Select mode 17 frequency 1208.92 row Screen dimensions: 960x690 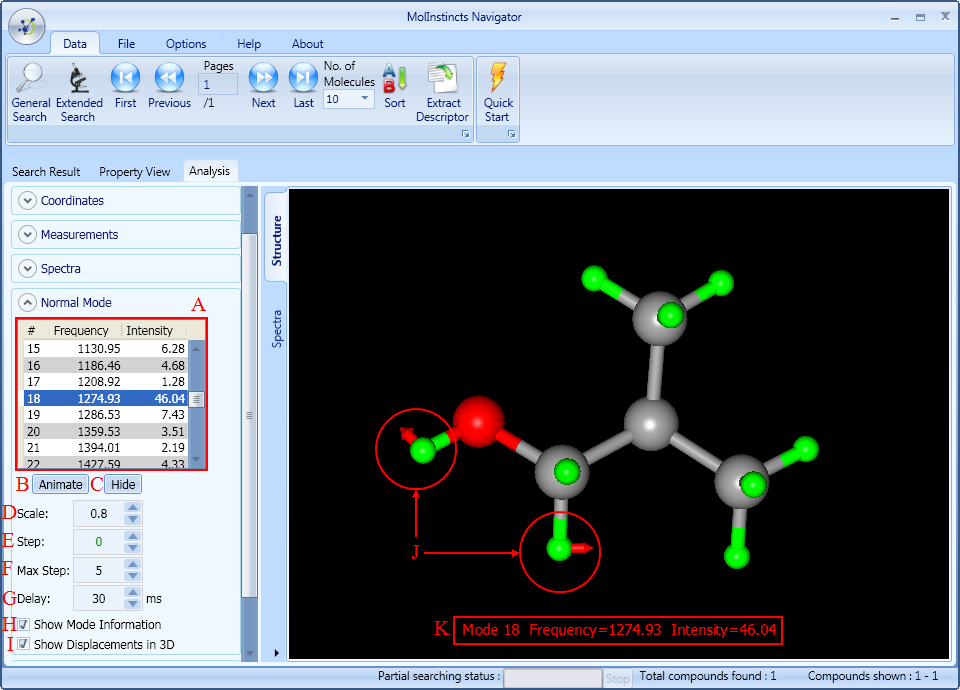tap(105, 381)
